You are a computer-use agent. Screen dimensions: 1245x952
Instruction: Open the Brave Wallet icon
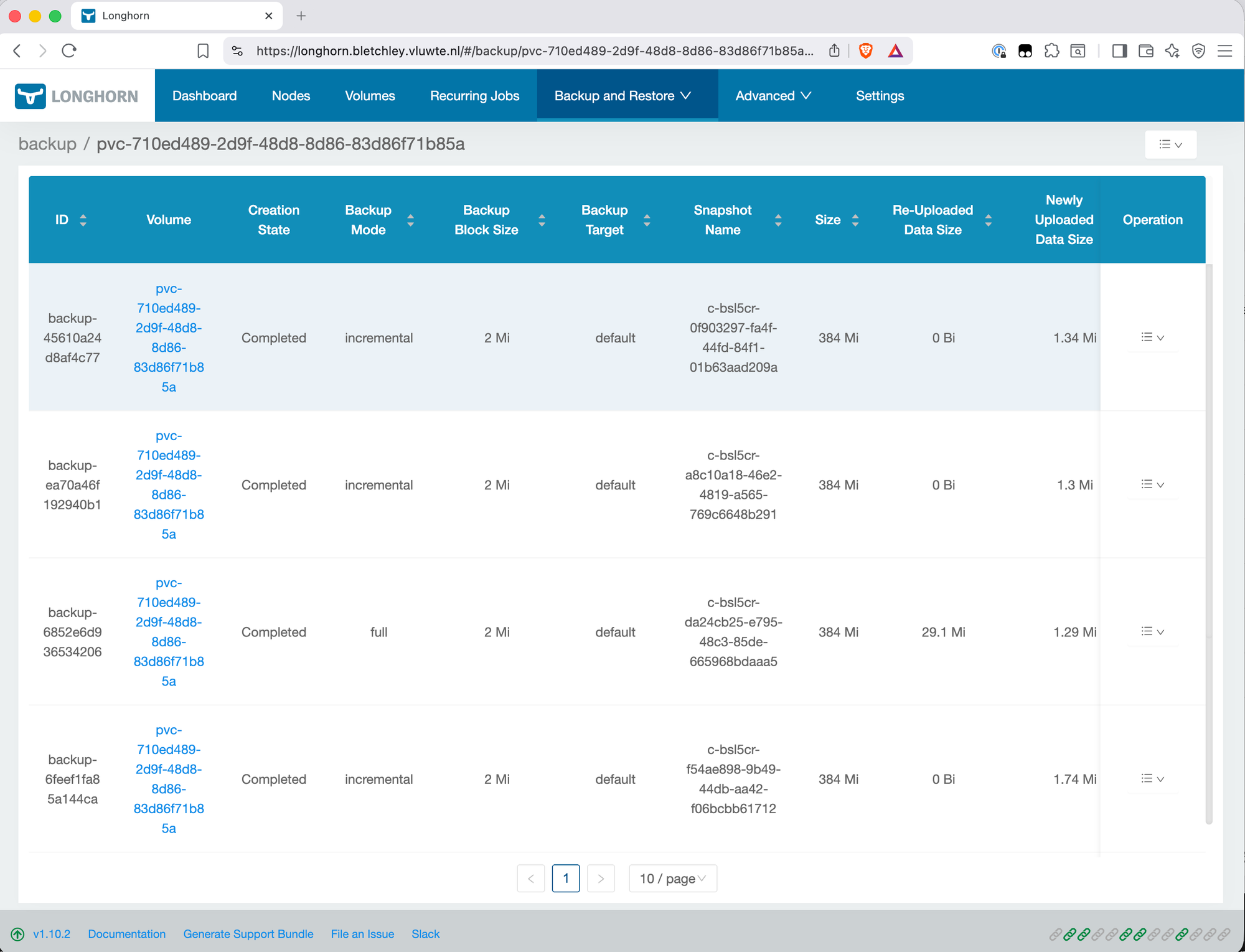(1146, 51)
